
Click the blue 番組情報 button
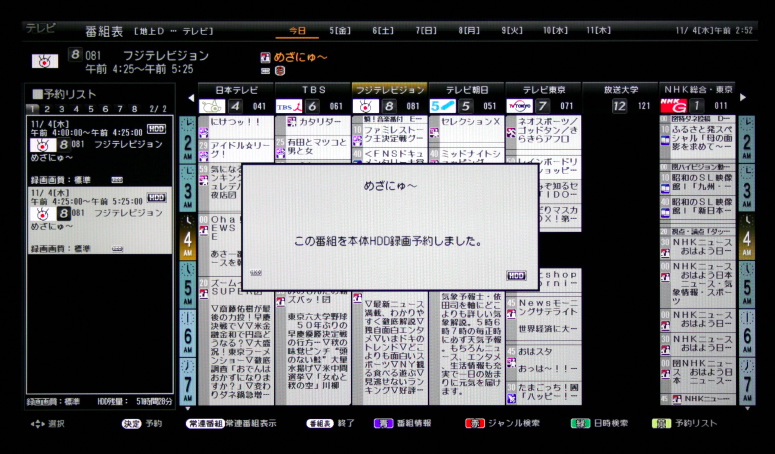pyautogui.click(x=403, y=423)
